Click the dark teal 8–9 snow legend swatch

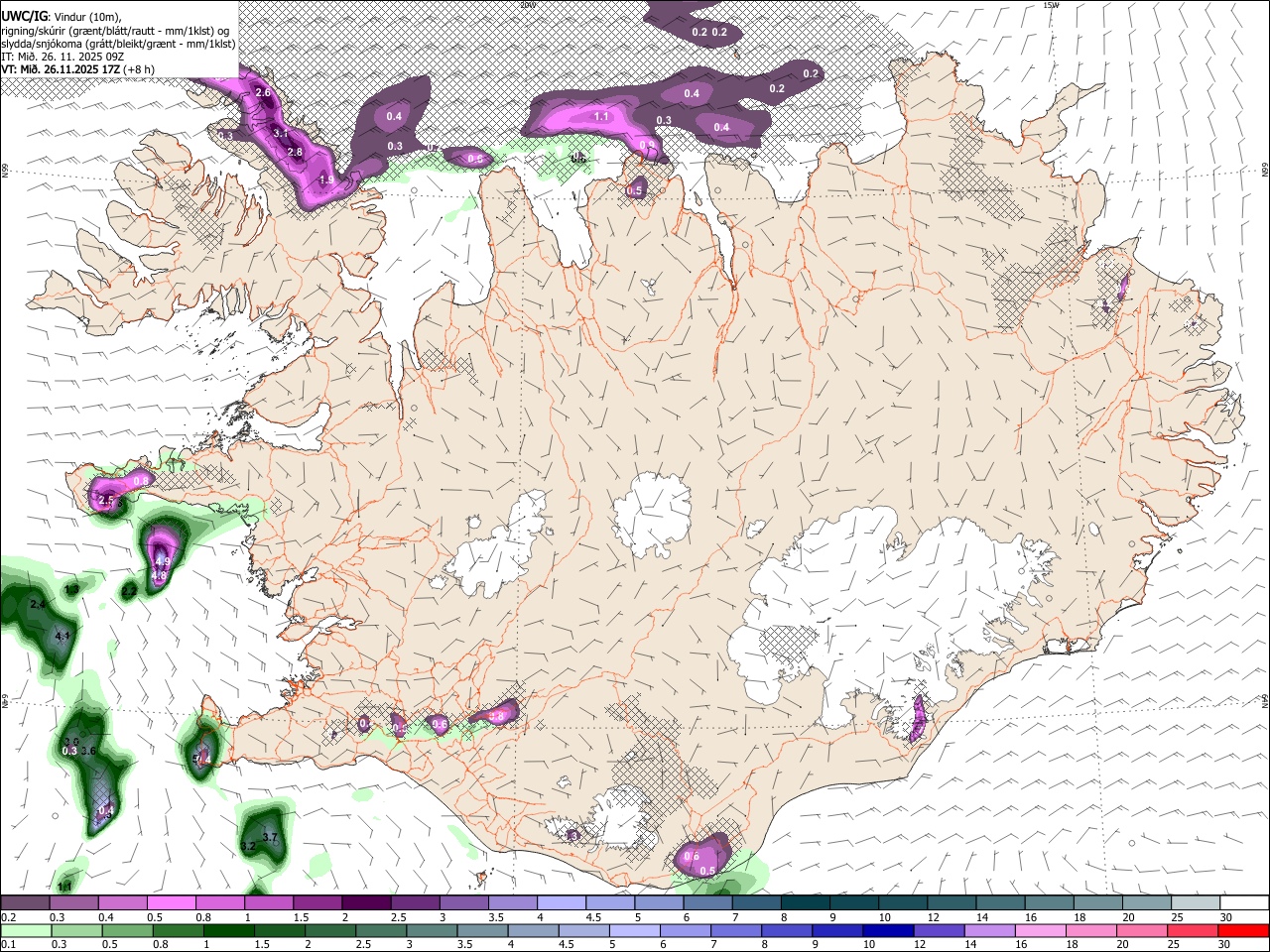(806, 903)
